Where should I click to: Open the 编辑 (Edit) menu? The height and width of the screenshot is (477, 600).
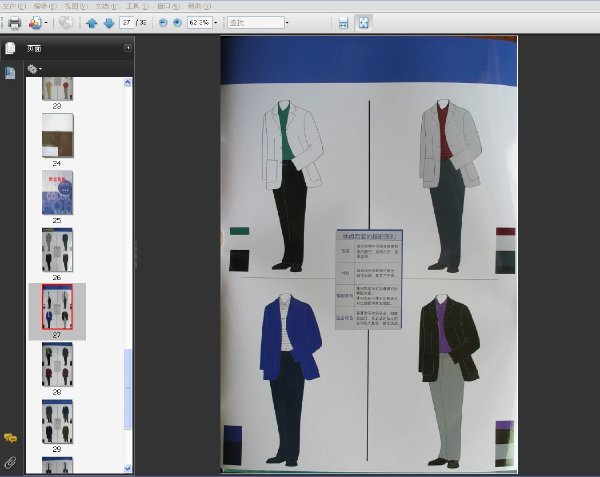tap(45, 6)
